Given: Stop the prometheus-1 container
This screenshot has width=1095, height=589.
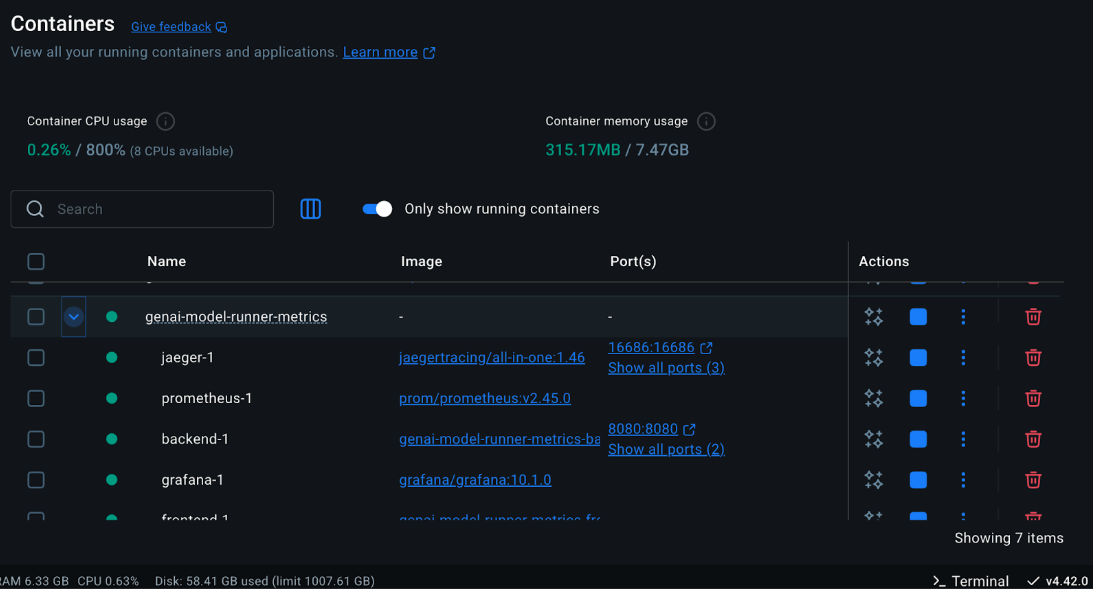Looking at the screenshot, I should [x=918, y=399].
